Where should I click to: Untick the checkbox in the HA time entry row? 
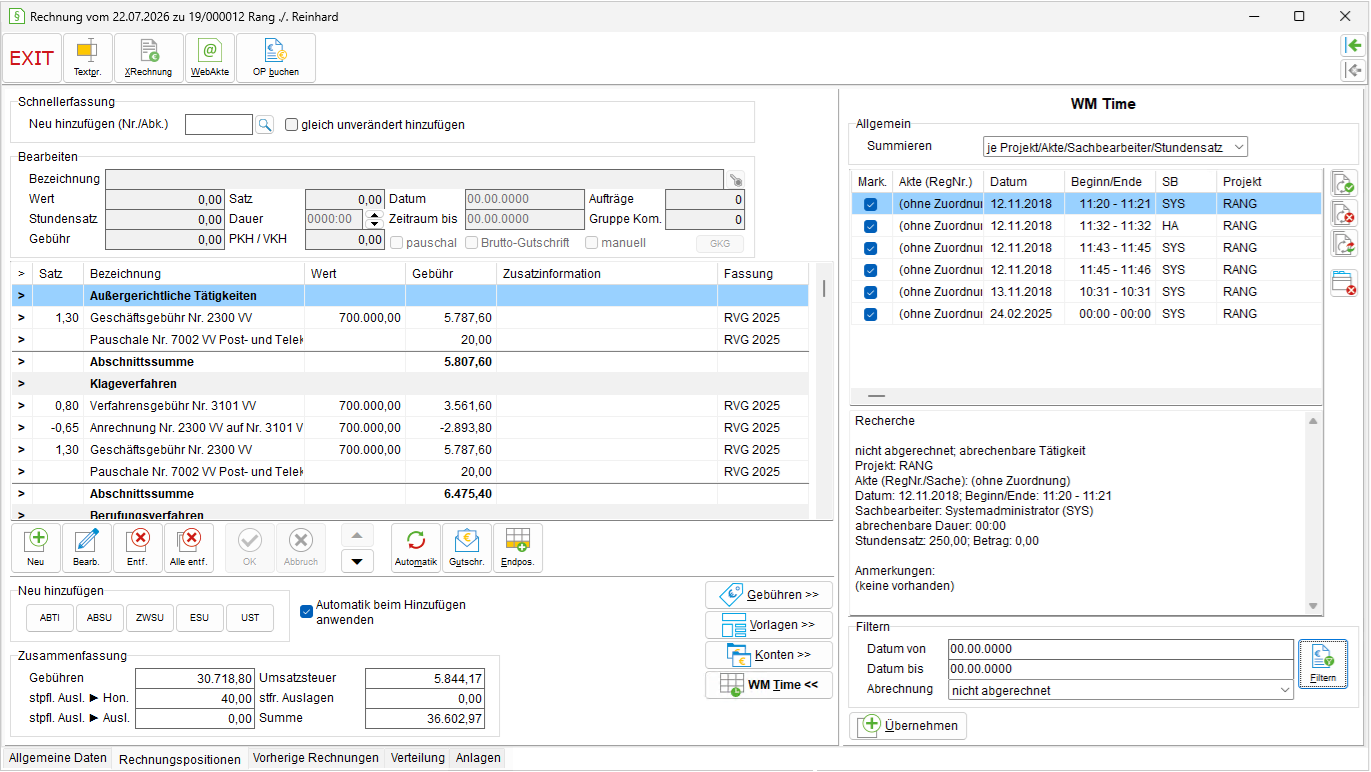(x=870, y=226)
